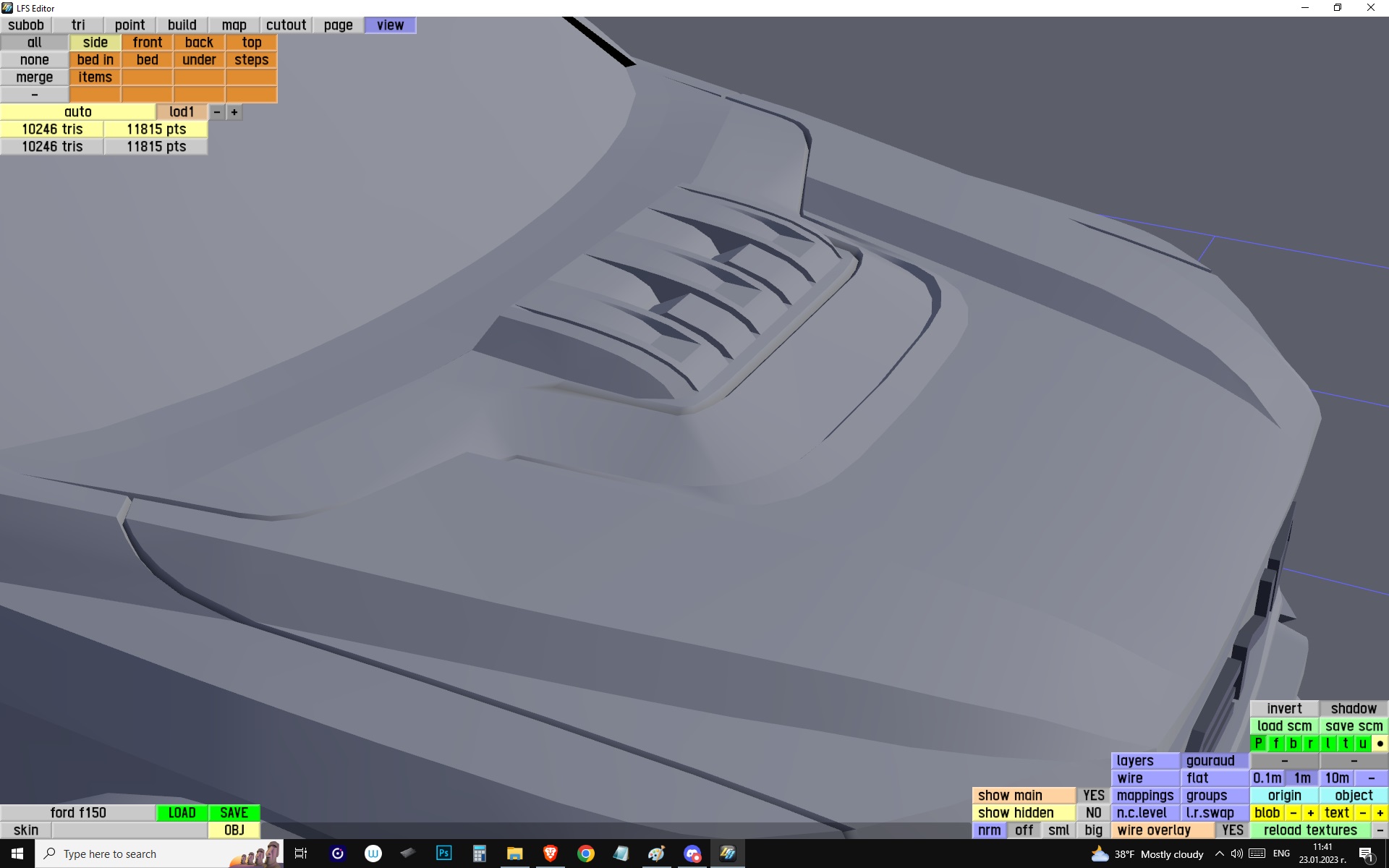The height and width of the screenshot is (868, 1389).
Task: Click the green SAVE button
Action: [x=234, y=812]
